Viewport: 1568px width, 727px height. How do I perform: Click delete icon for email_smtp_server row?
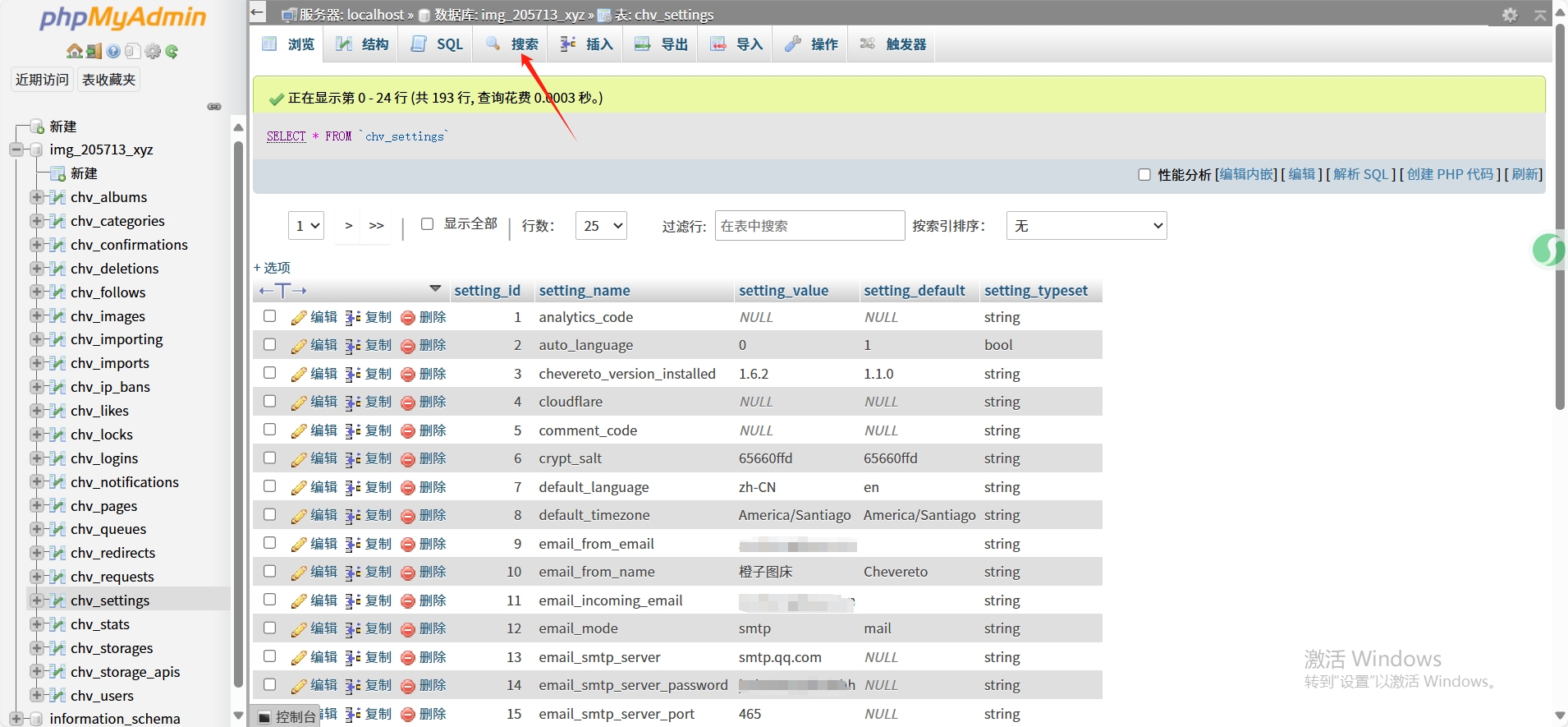click(x=408, y=657)
